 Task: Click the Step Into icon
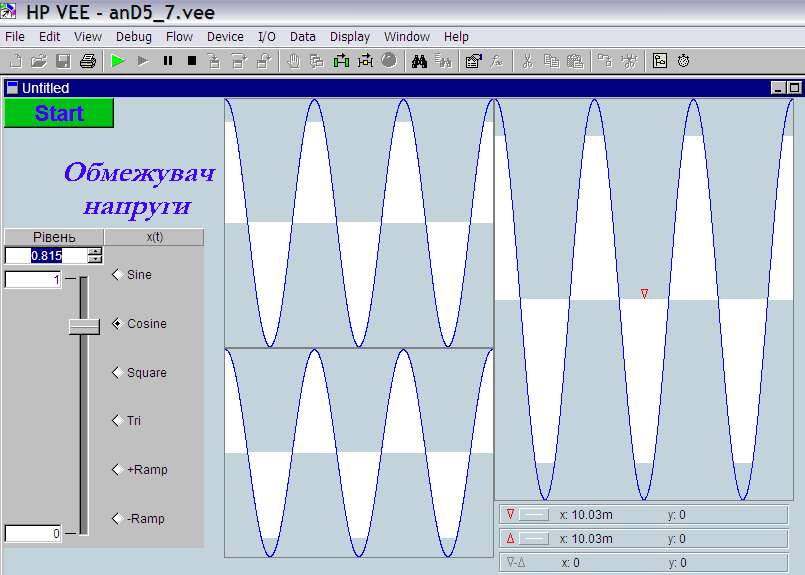215,61
